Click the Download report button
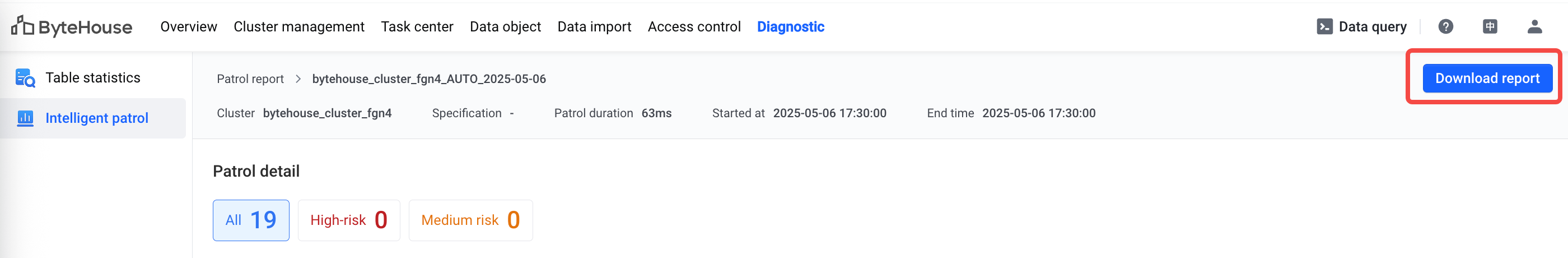This screenshot has width=1568, height=258. (1487, 78)
